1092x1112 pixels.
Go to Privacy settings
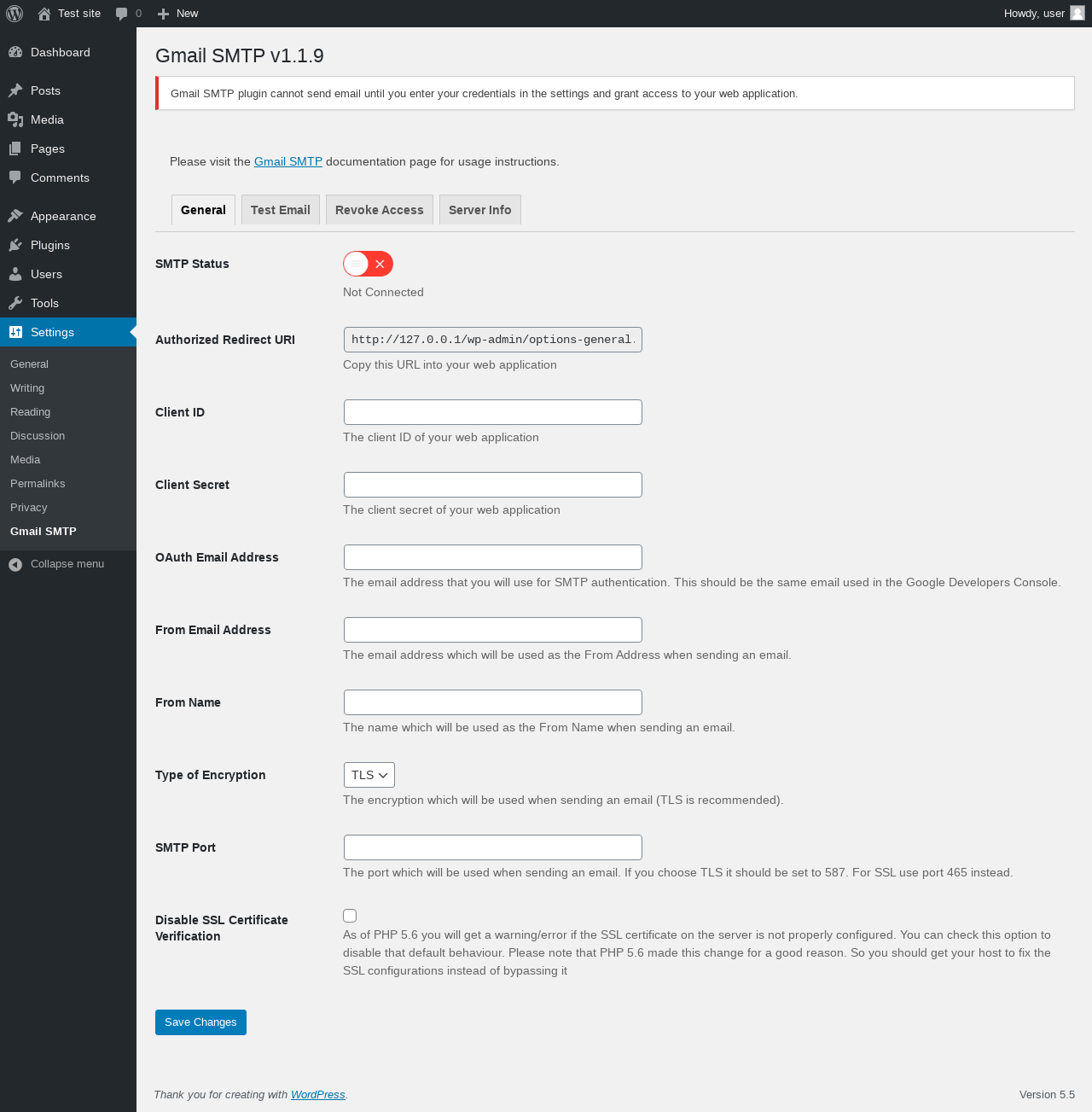click(28, 507)
